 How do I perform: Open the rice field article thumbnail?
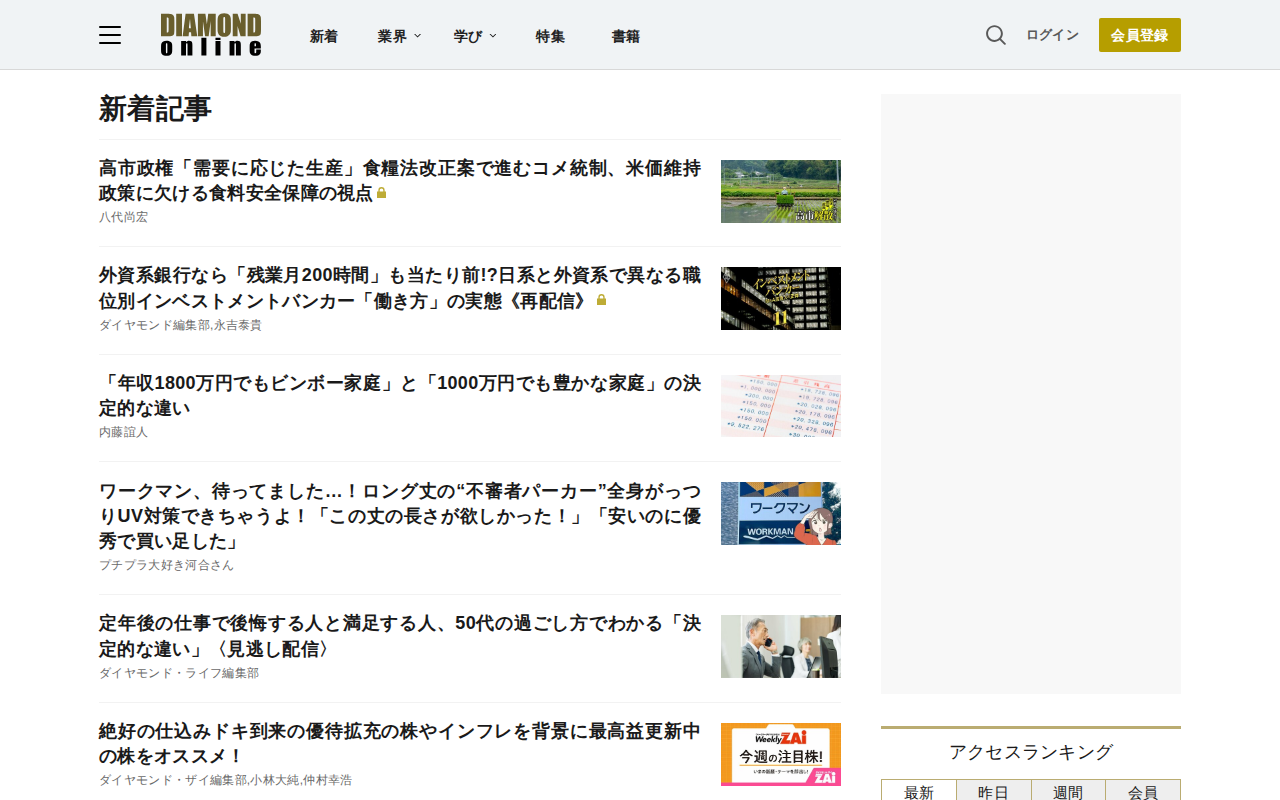point(781,191)
